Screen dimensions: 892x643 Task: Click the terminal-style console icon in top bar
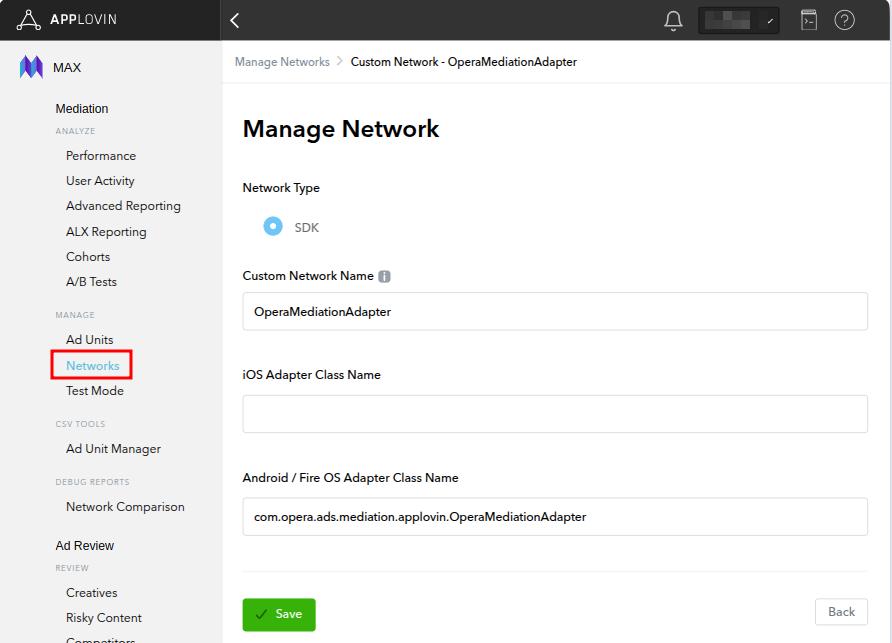(808, 20)
